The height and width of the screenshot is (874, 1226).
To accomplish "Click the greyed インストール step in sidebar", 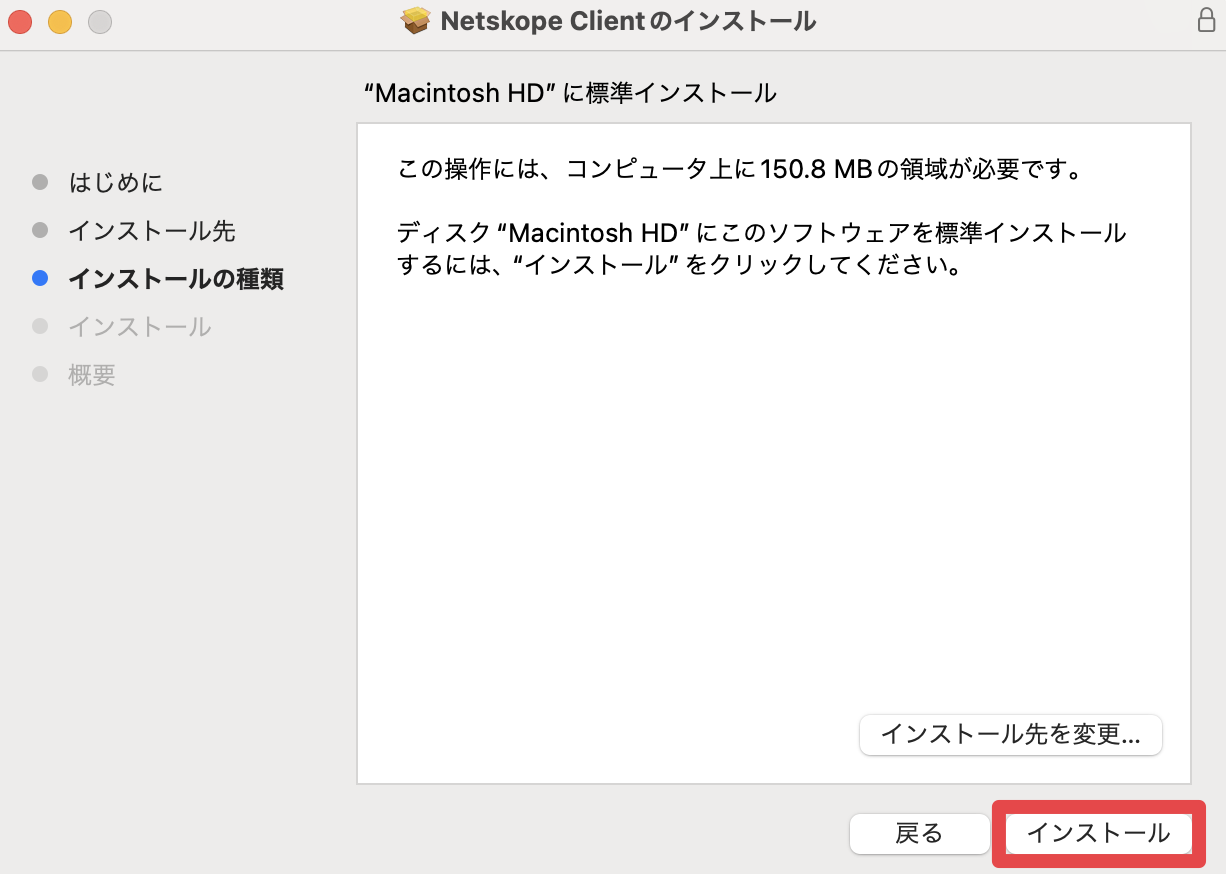I will coord(140,327).
